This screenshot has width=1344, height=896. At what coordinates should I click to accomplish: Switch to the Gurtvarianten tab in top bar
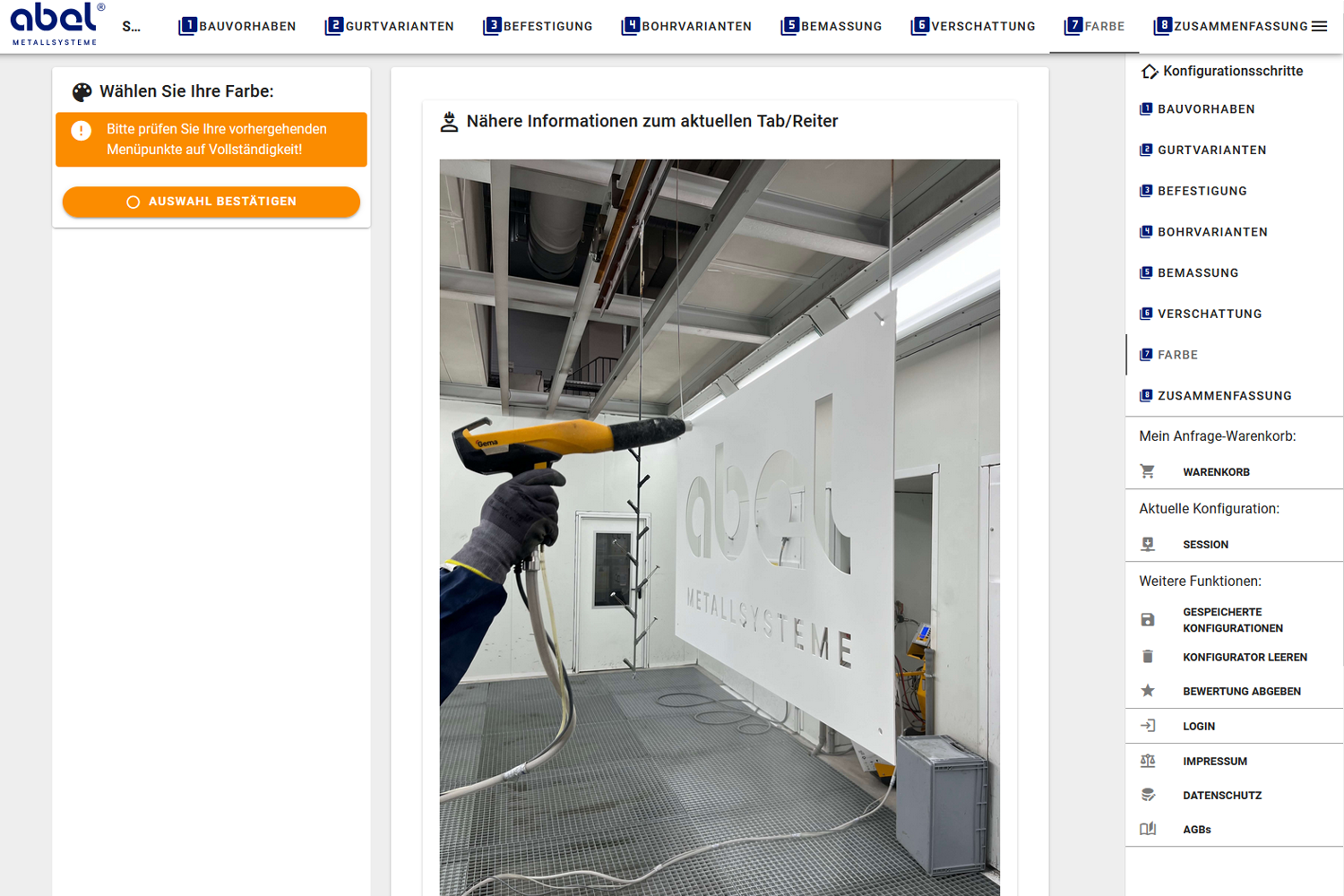pos(390,26)
